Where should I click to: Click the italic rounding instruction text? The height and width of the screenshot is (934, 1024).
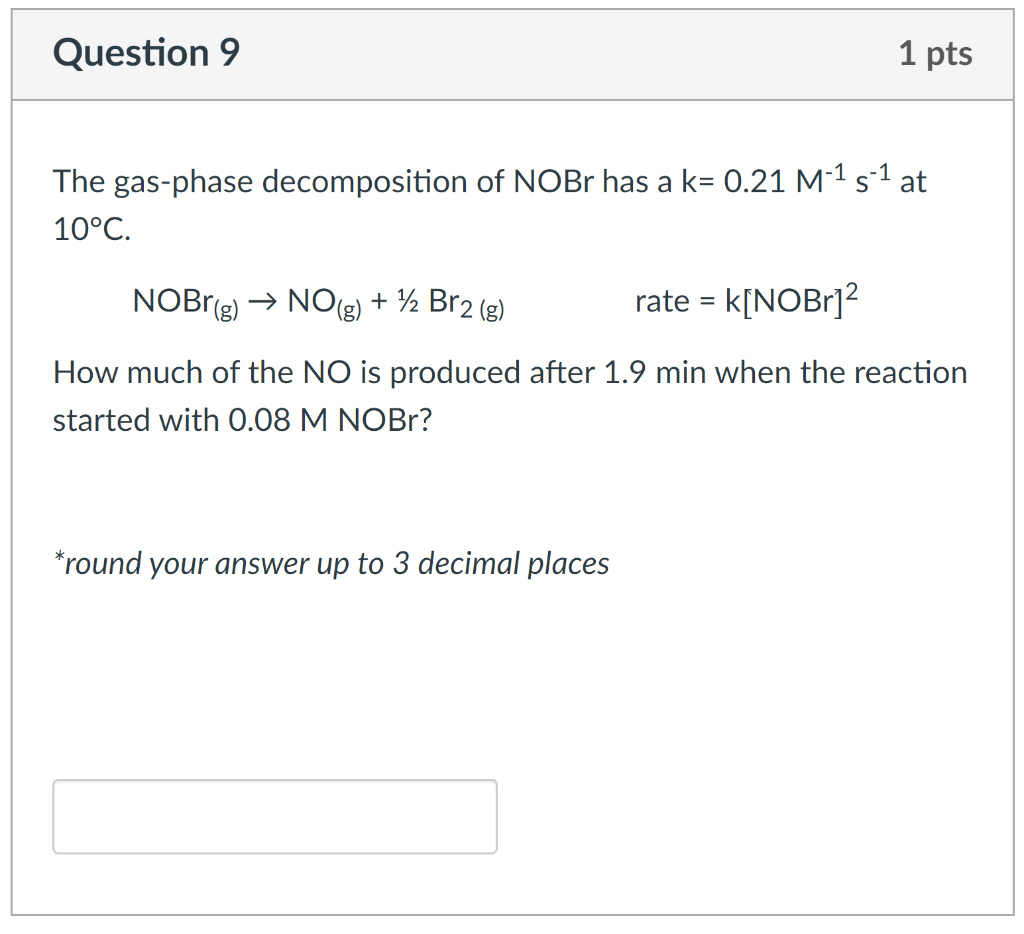(330, 563)
